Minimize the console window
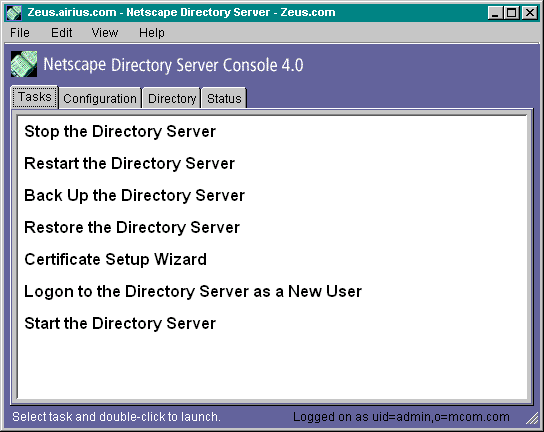The height and width of the screenshot is (432, 544). [x=495, y=13]
